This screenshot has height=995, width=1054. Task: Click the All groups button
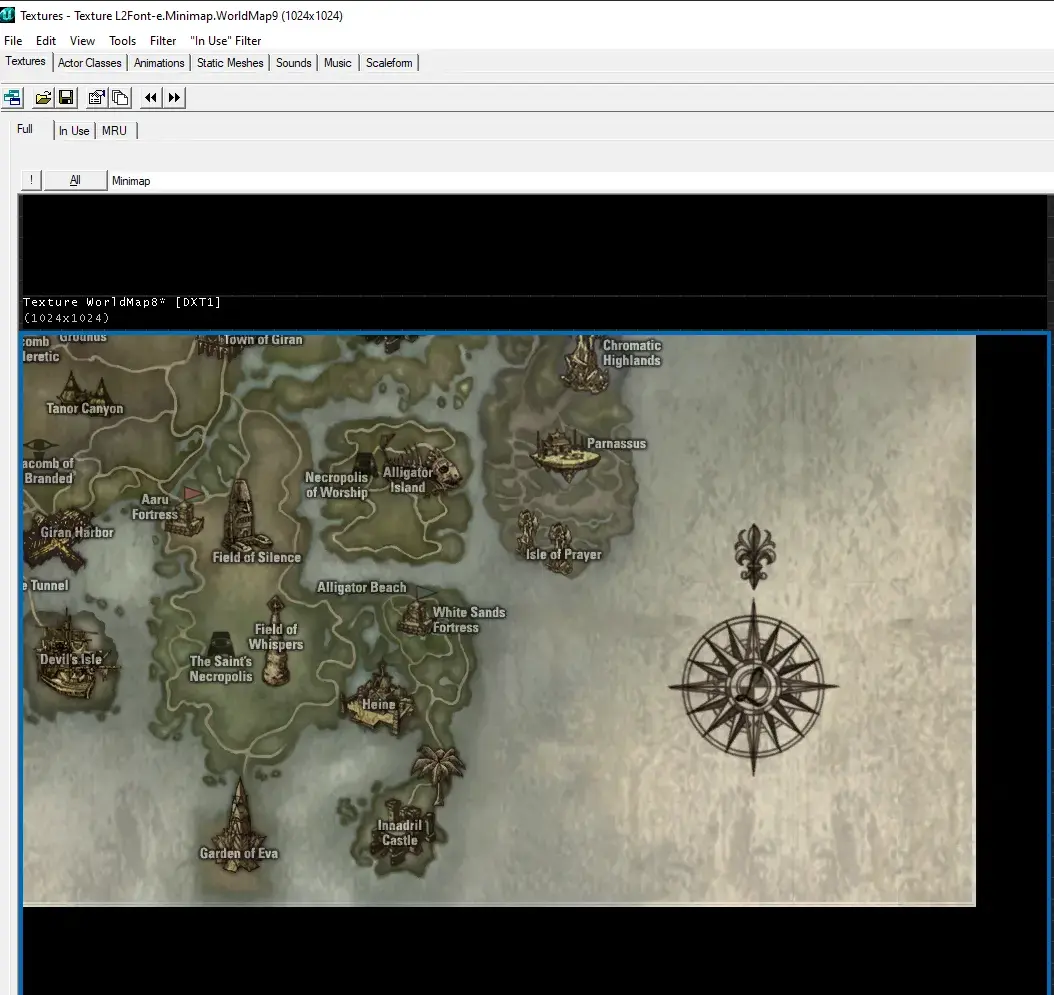pos(75,180)
